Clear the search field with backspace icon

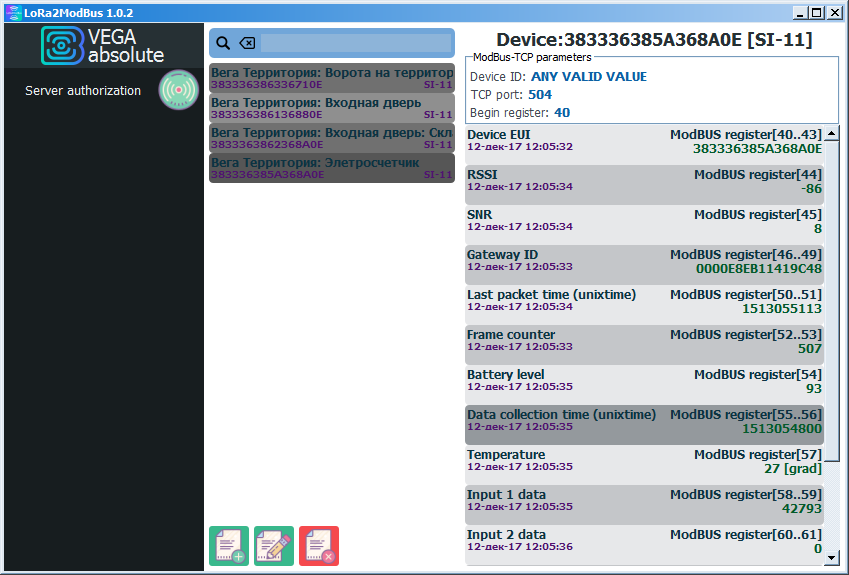[247, 43]
